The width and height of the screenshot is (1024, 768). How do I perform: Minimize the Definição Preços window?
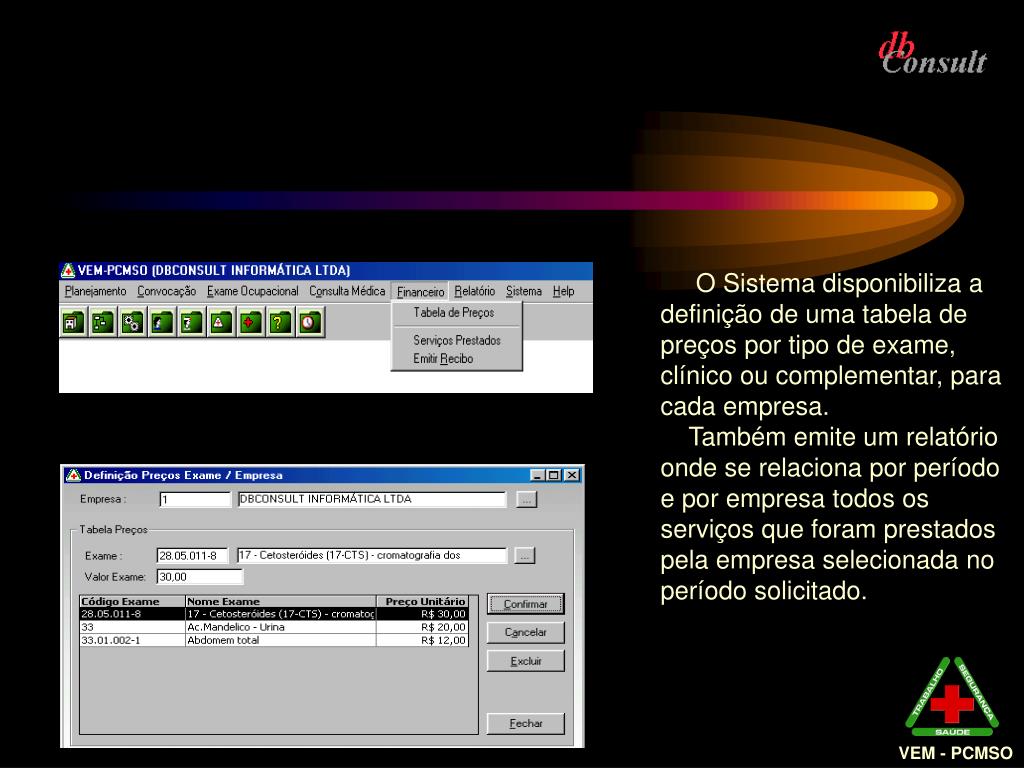pyautogui.click(x=537, y=475)
